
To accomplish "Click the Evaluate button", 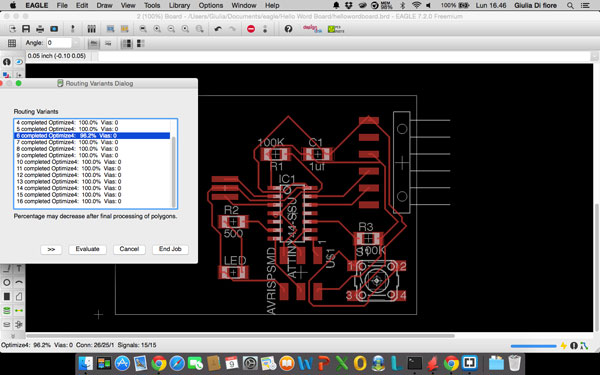I will 87,249.
